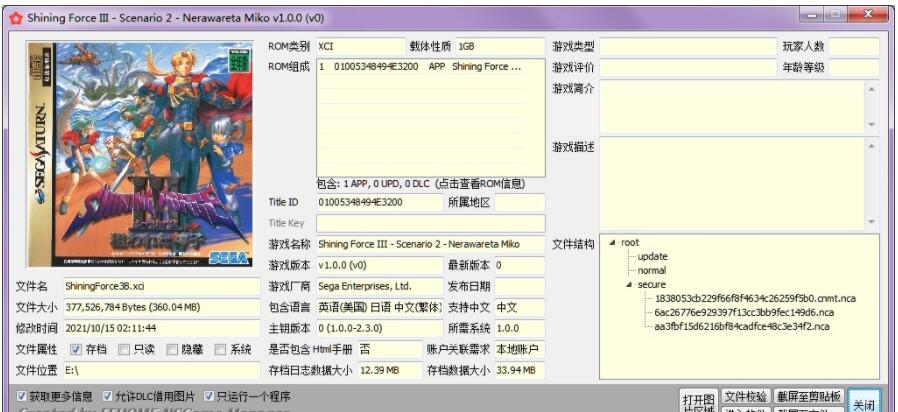
Task: Click the 文件名 field ShiningForce3B.xci
Action: click(x=162, y=287)
